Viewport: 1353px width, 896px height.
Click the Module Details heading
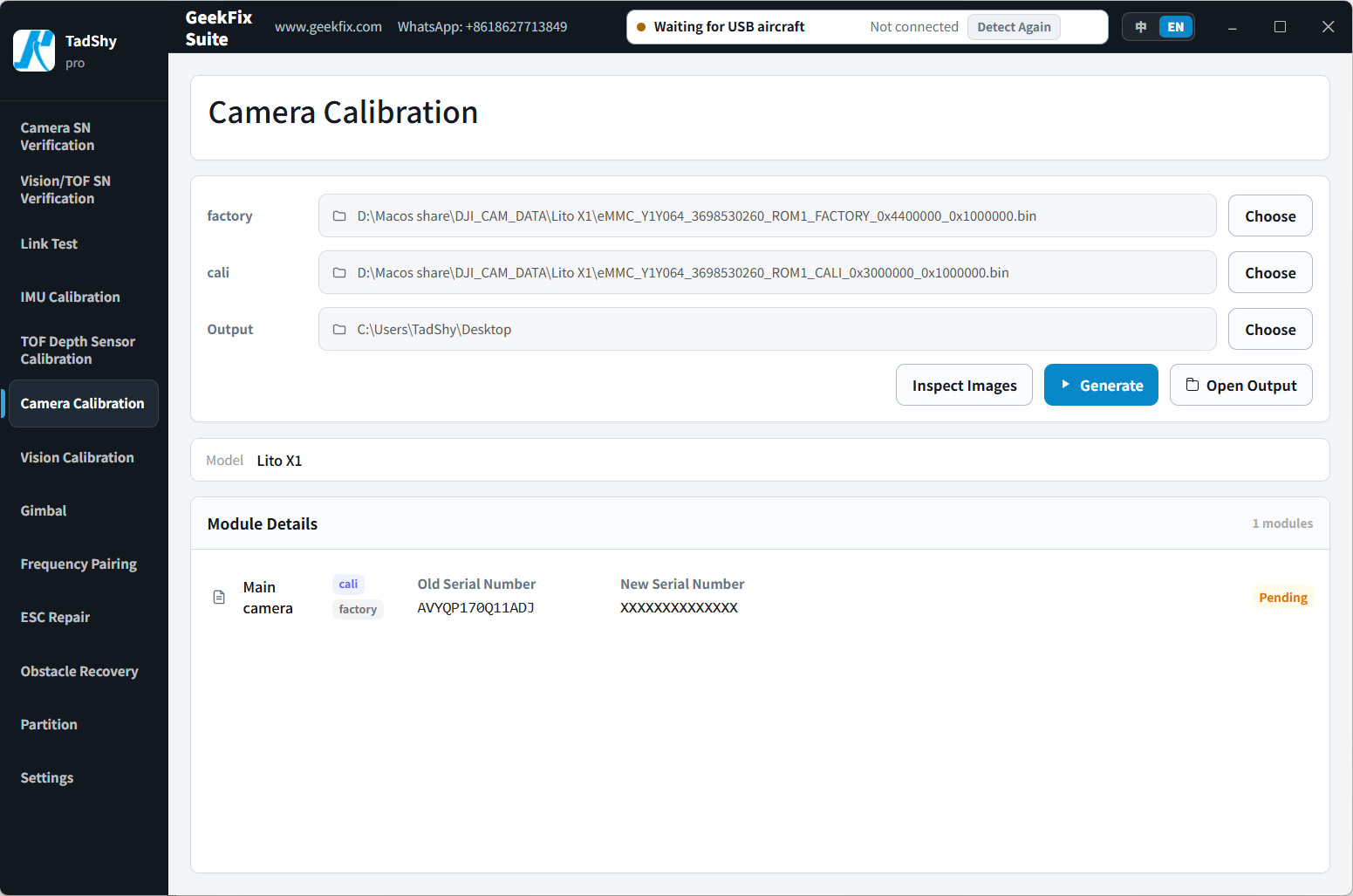[x=263, y=524]
